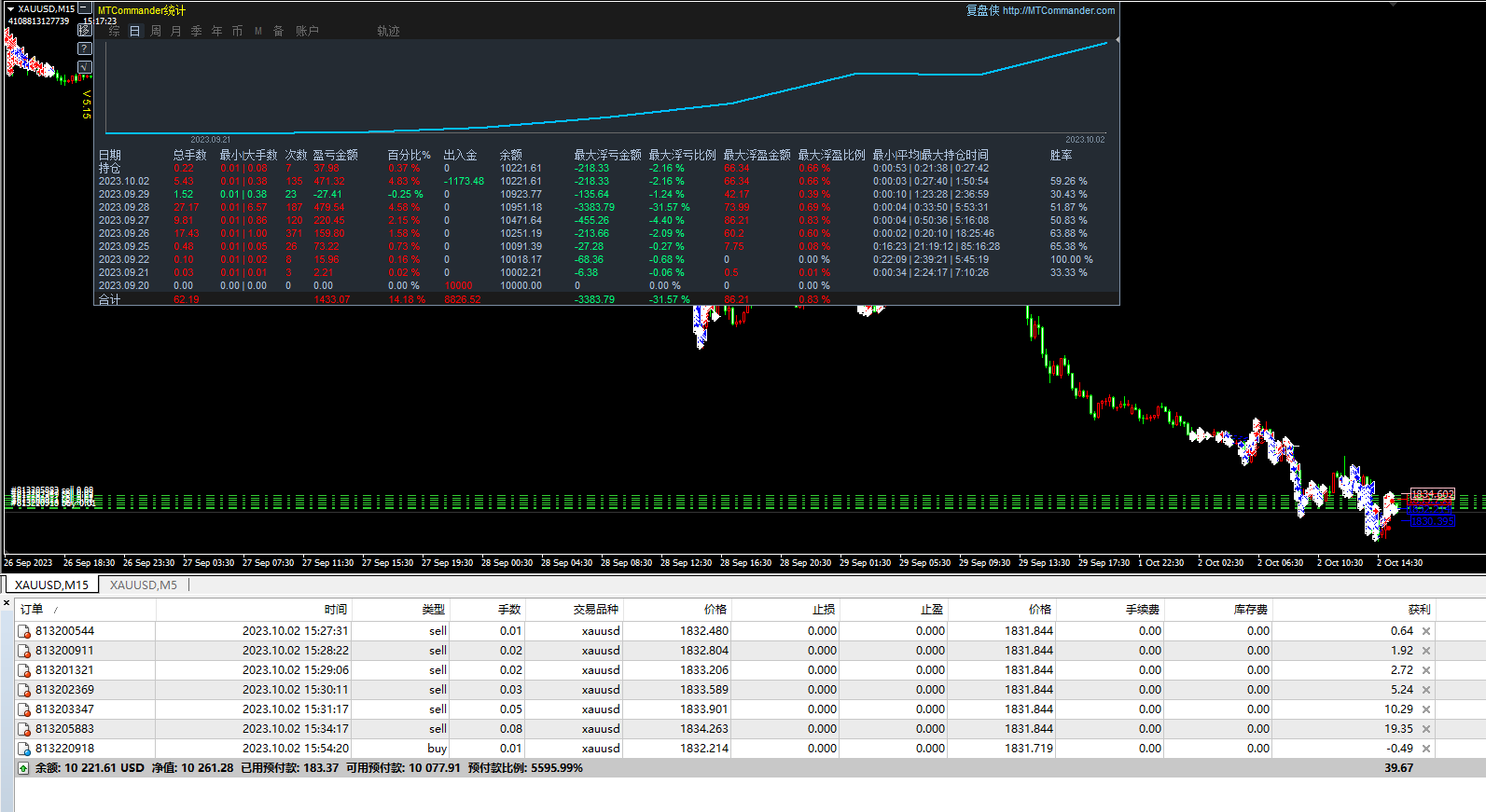
Task: Click the order icon for 813203347
Action: (x=24, y=709)
